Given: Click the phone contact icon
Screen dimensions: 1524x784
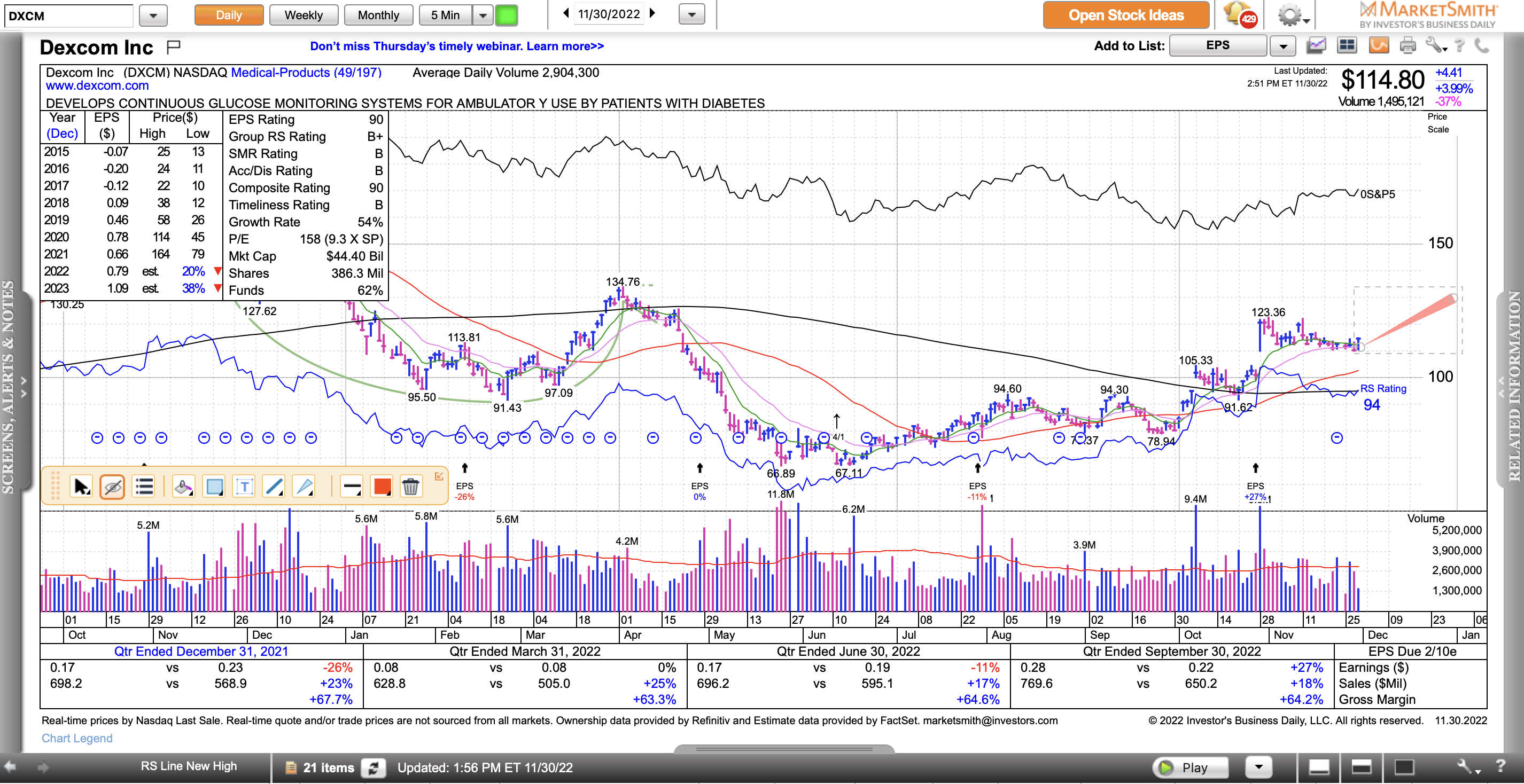Looking at the screenshot, I should click(1482, 45).
